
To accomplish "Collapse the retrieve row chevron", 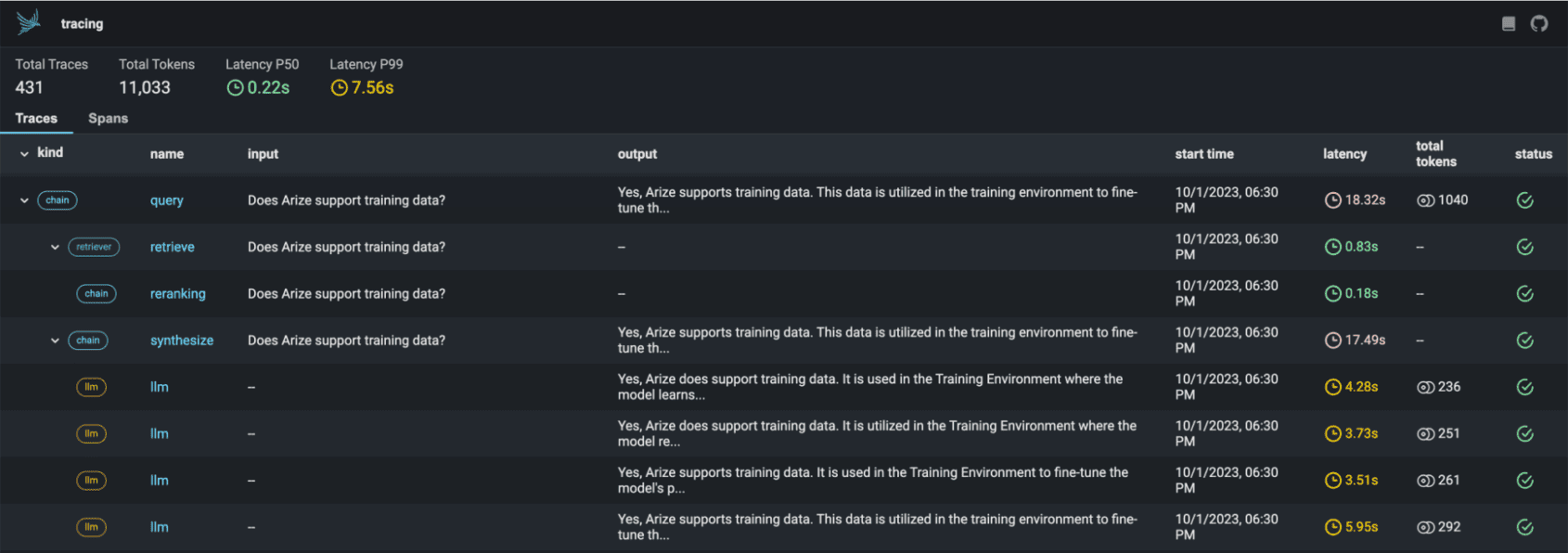I will 55,247.
